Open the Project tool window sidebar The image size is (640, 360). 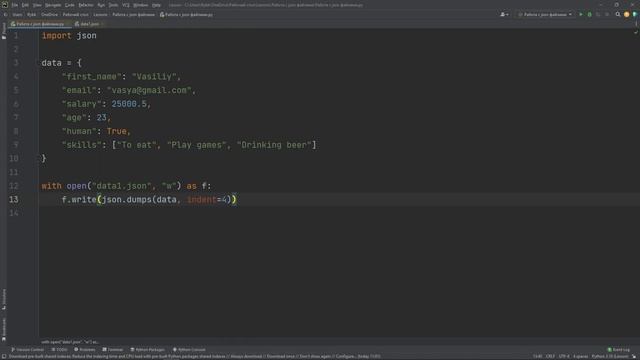(x=4, y=31)
